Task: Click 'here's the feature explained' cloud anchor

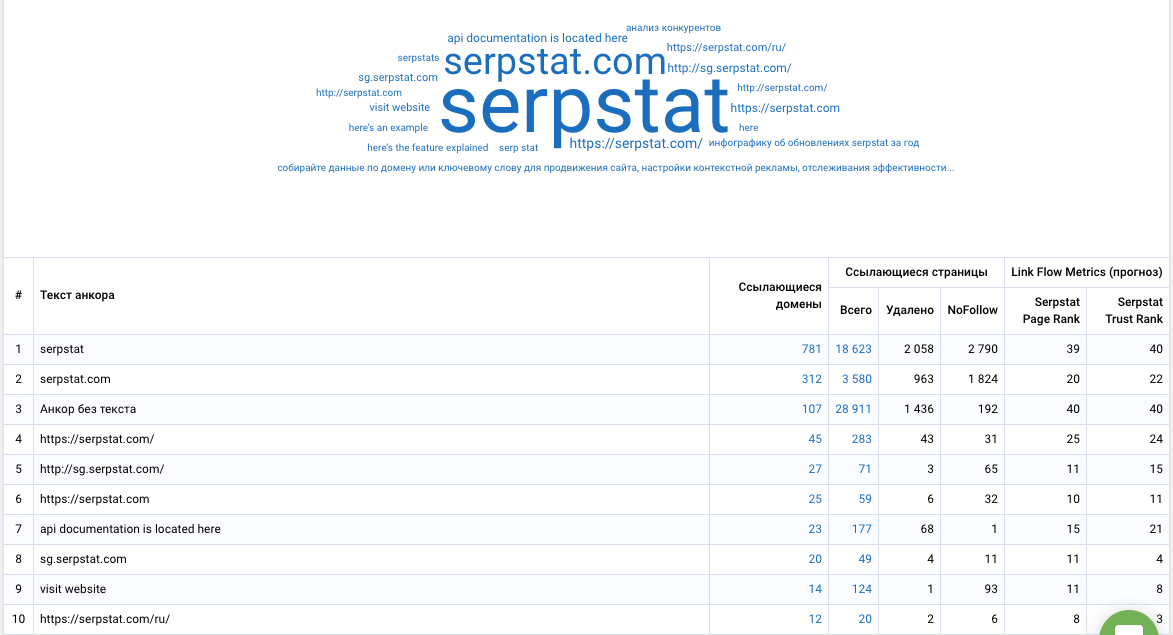Action: 428,147
